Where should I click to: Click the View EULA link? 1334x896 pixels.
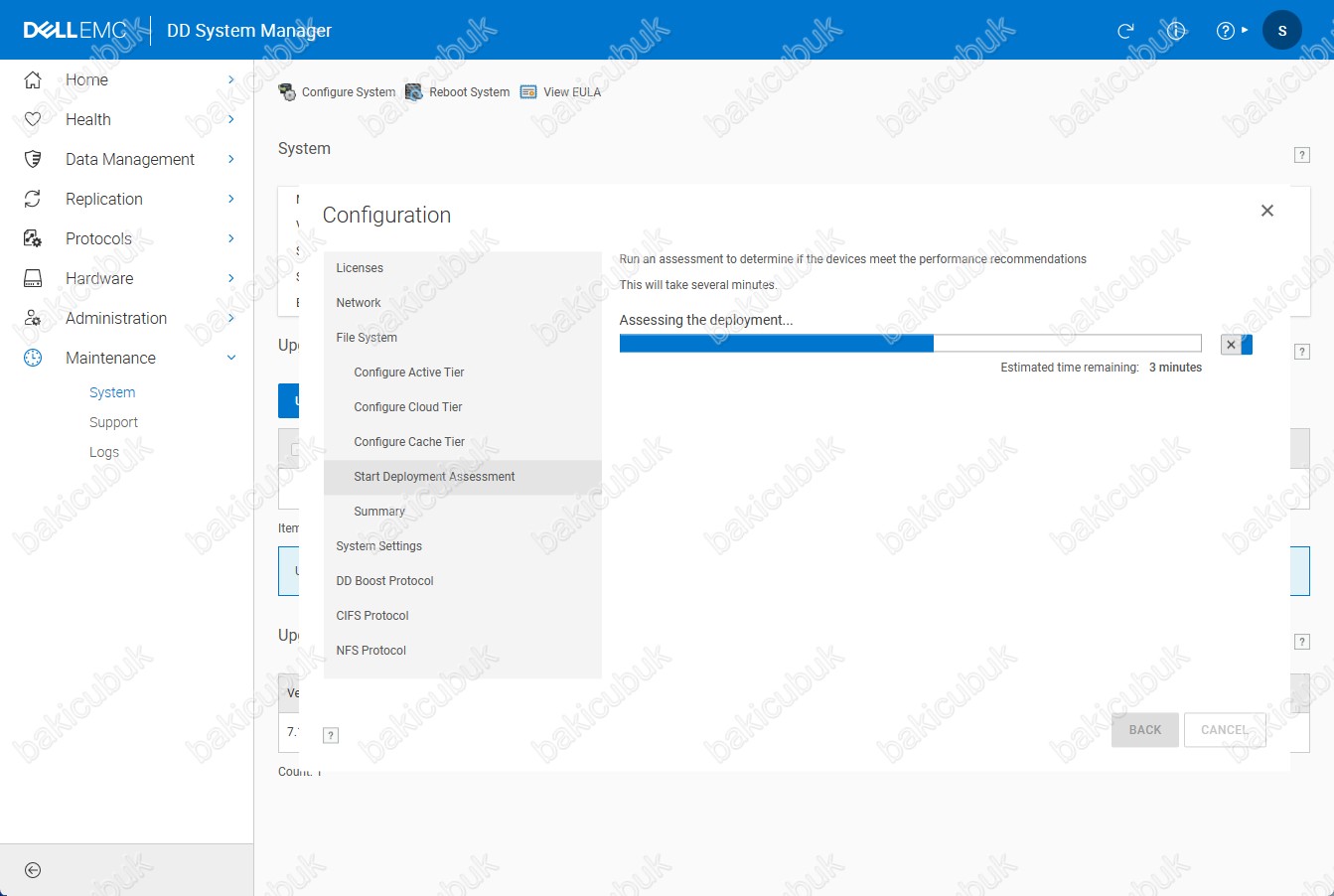[572, 92]
